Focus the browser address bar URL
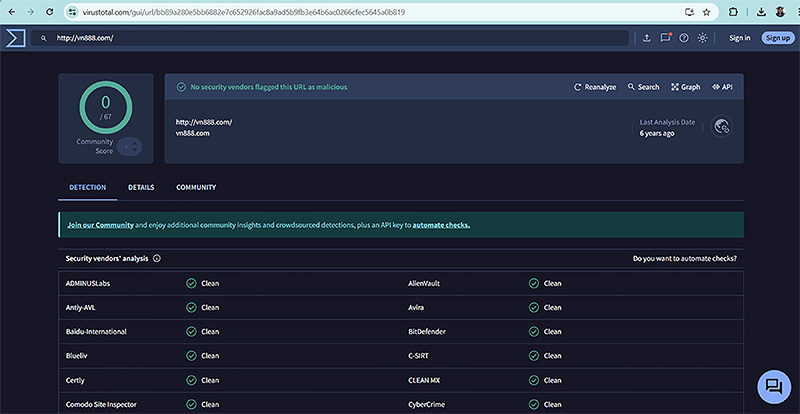The width and height of the screenshot is (800, 414). (242, 12)
